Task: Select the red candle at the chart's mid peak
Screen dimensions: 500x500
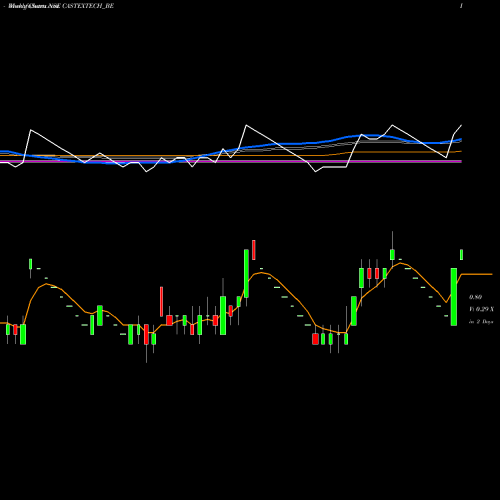Action: pos(254,250)
